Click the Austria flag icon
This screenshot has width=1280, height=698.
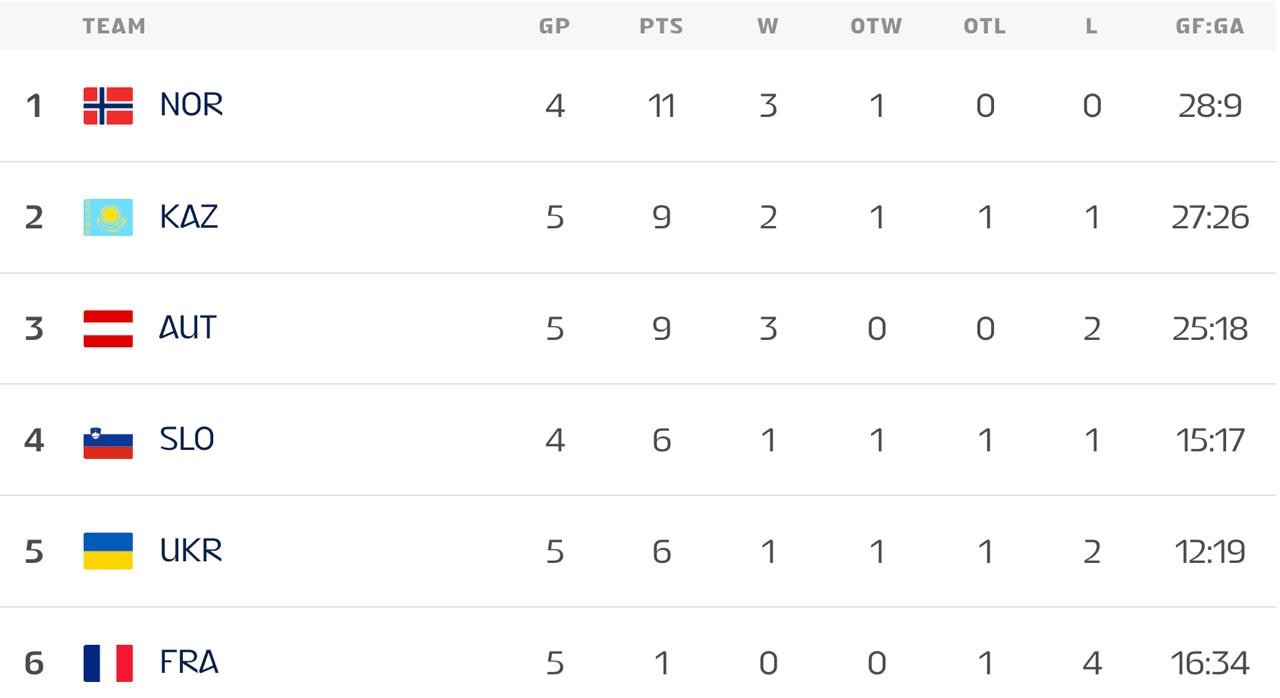pos(108,328)
